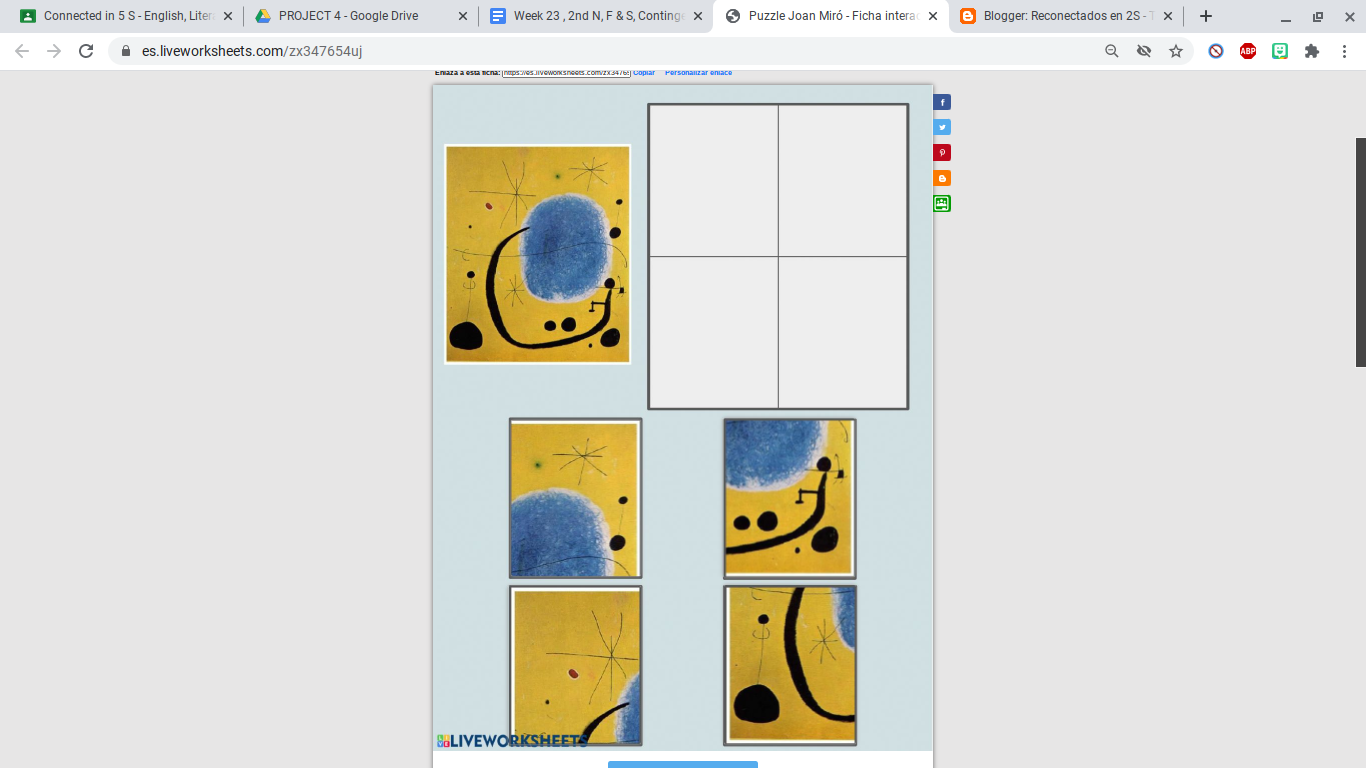The height and width of the screenshot is (768, 1366).
Task: Go back to the previous page
Action: [x=22, y=51]
